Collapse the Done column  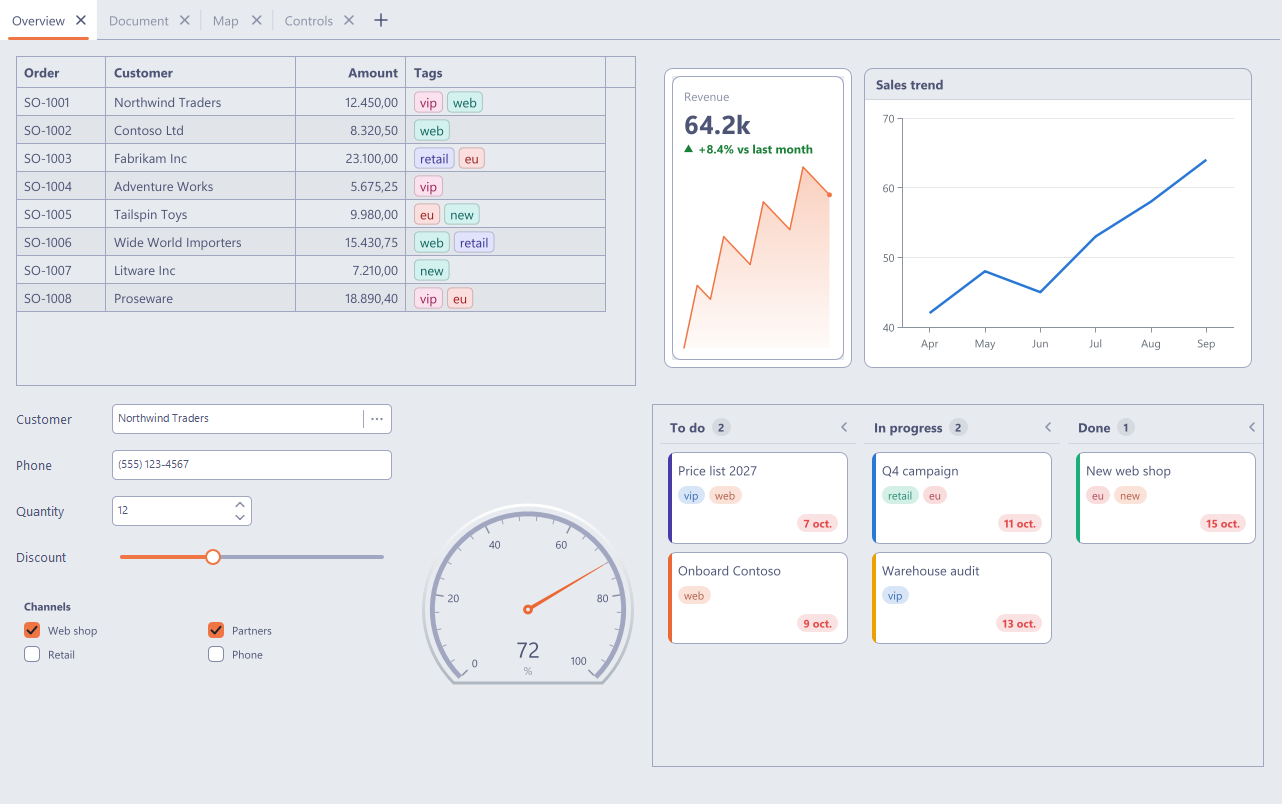pyautogui.click(x=1252, y=427)
